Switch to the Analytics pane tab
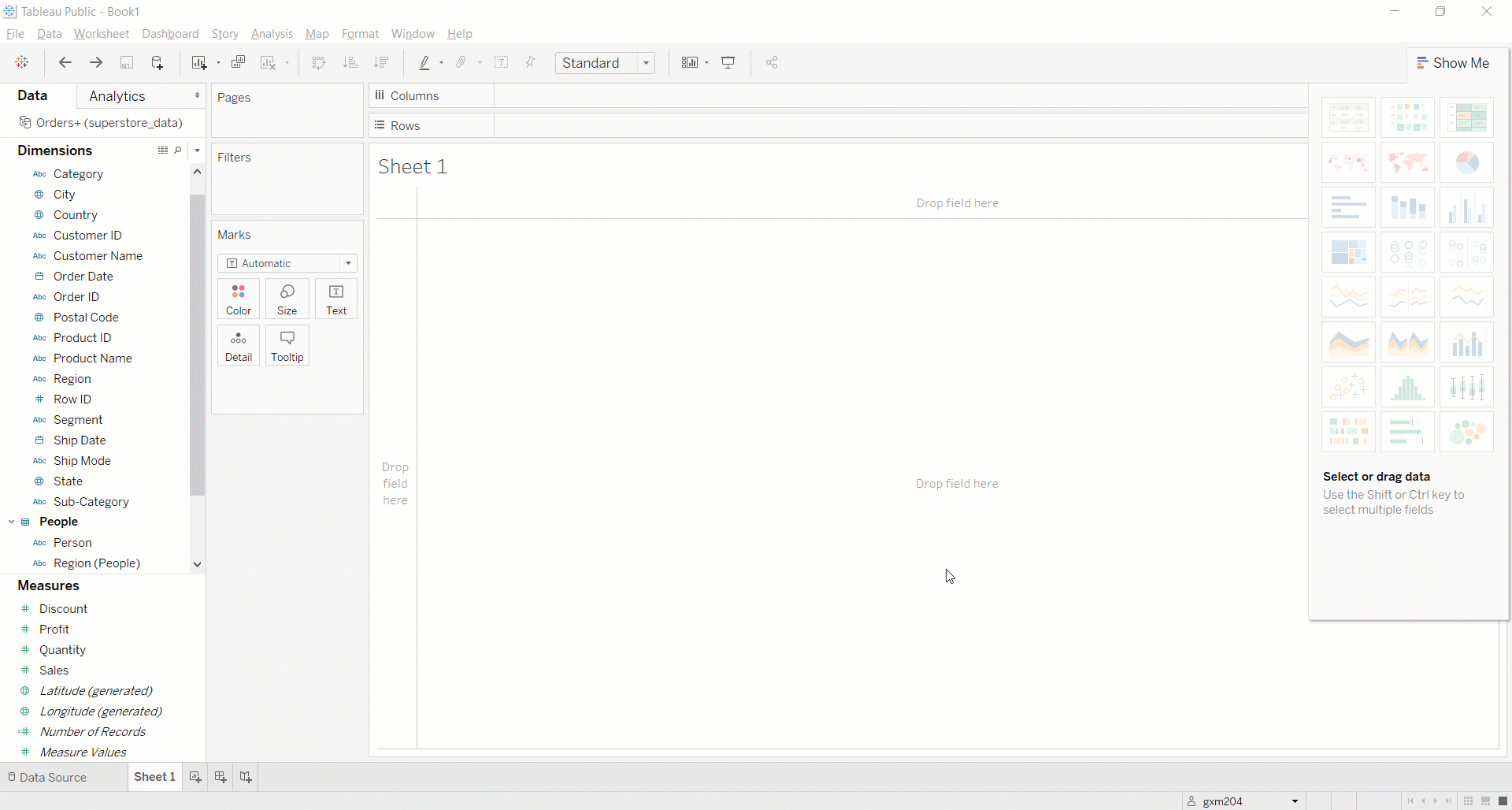The image size is (1512, 810). [117, 96]
